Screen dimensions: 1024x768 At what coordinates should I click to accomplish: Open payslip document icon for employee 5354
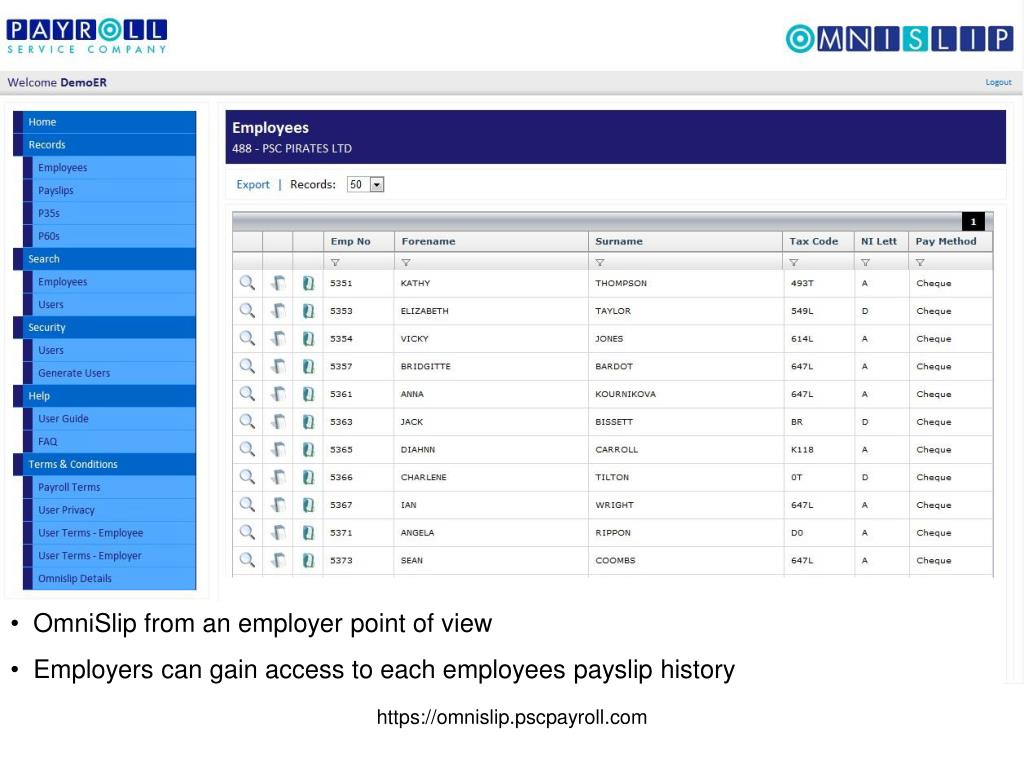(278, 338)
